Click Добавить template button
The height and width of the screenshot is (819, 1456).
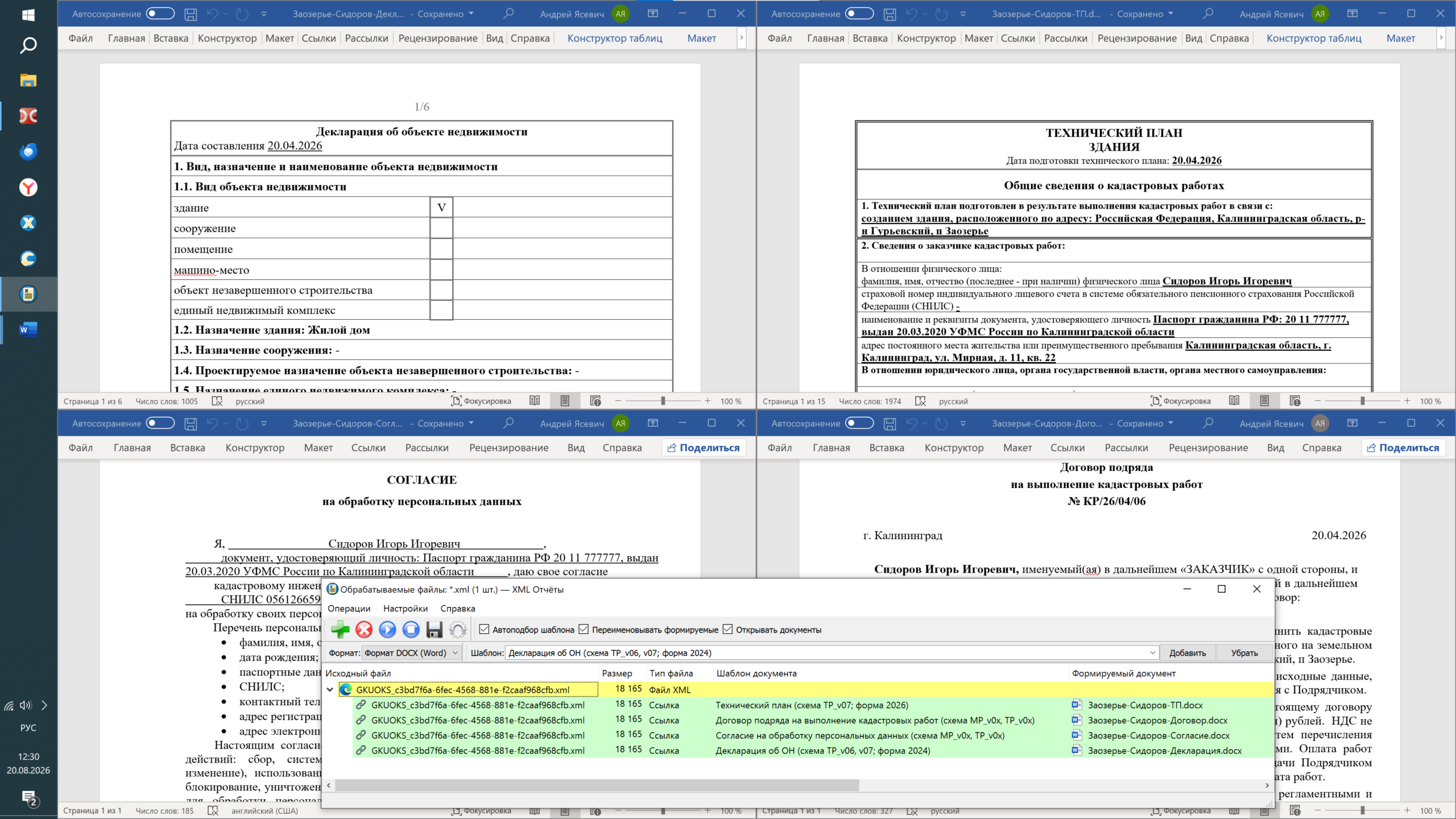coord(1188,652)
